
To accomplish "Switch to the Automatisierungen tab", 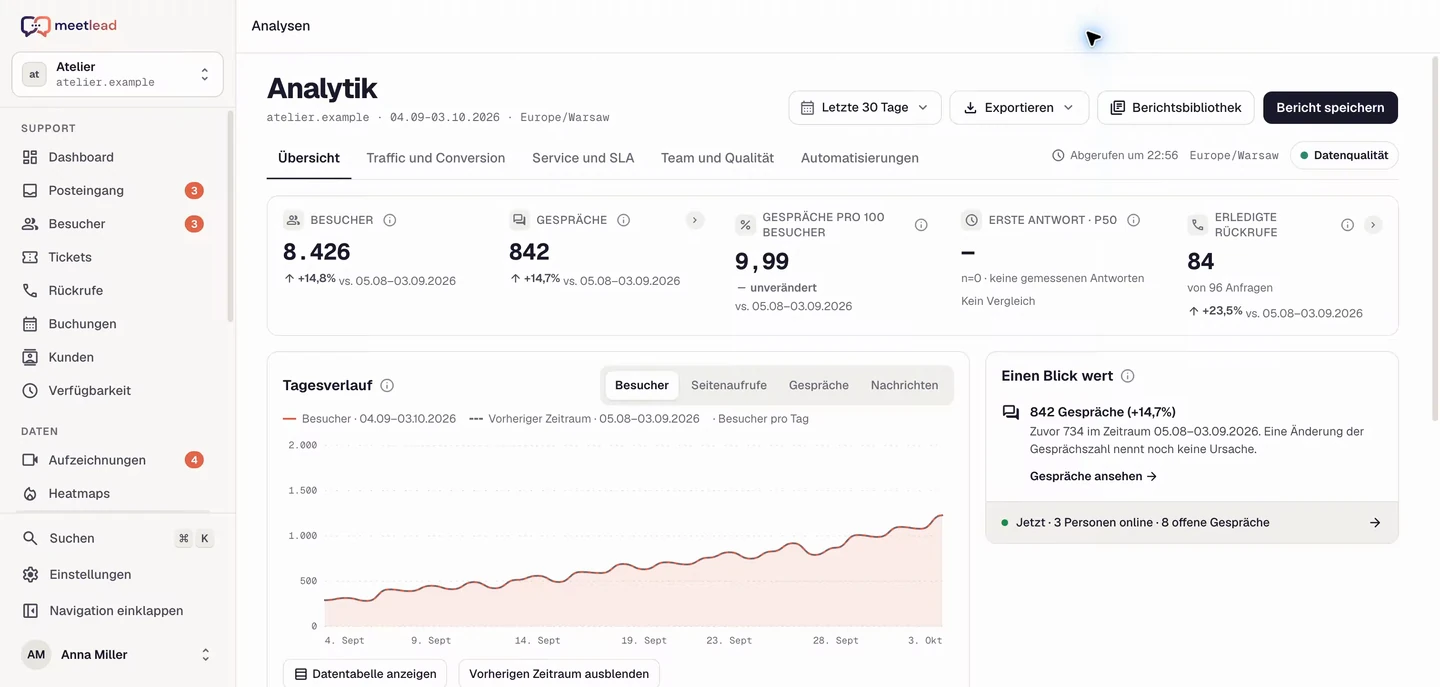I will (x=860, y=158).
